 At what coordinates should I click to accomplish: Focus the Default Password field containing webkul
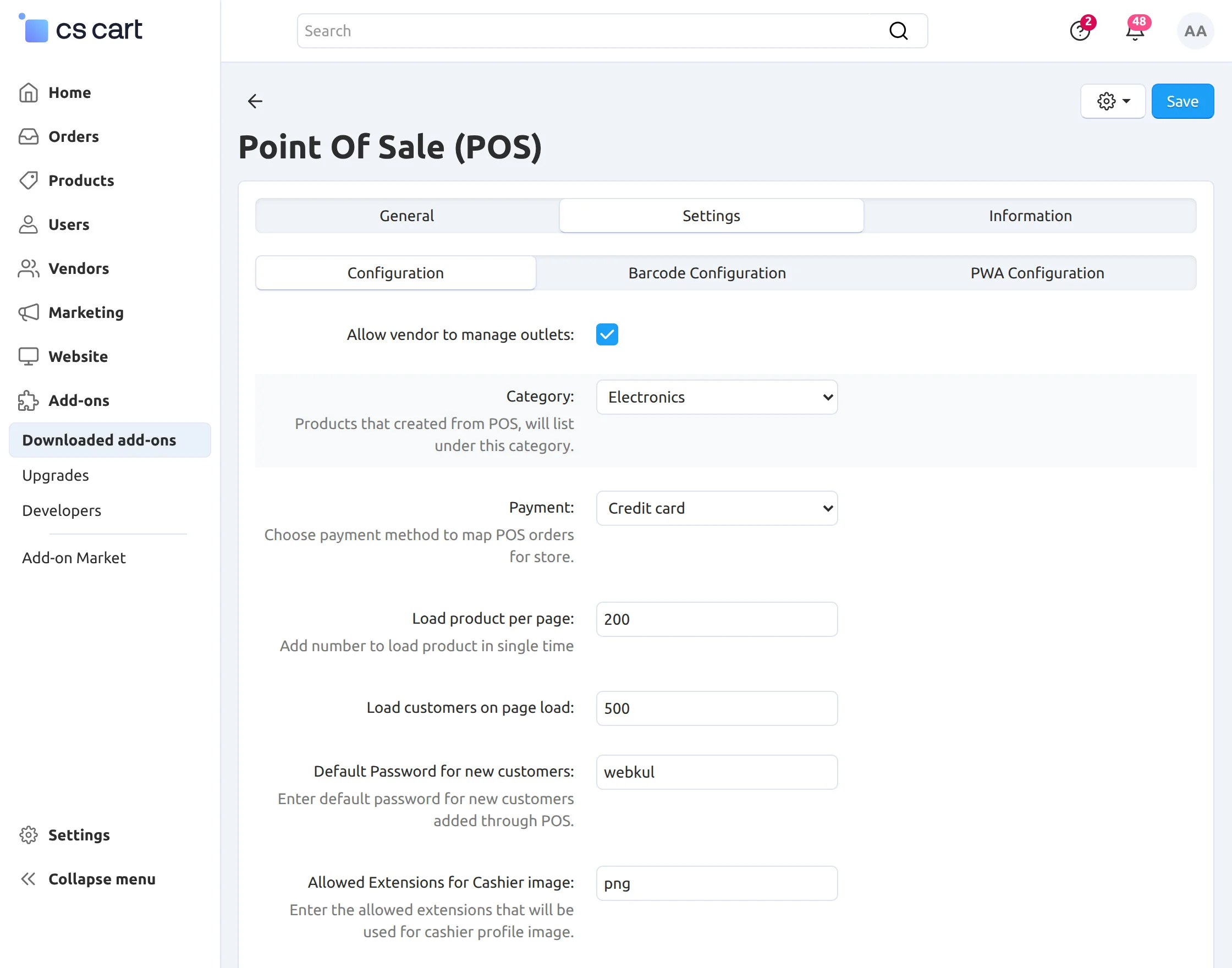716,772
